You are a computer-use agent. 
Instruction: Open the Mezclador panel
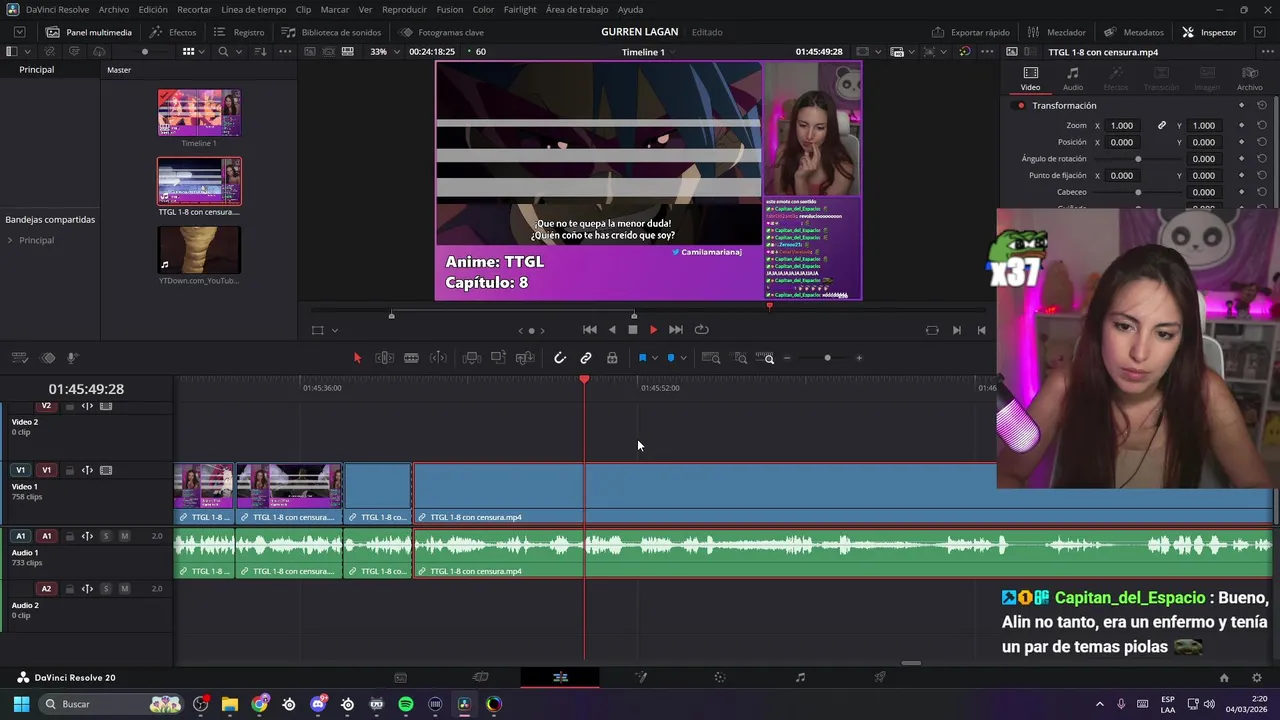click(1056, 32)
